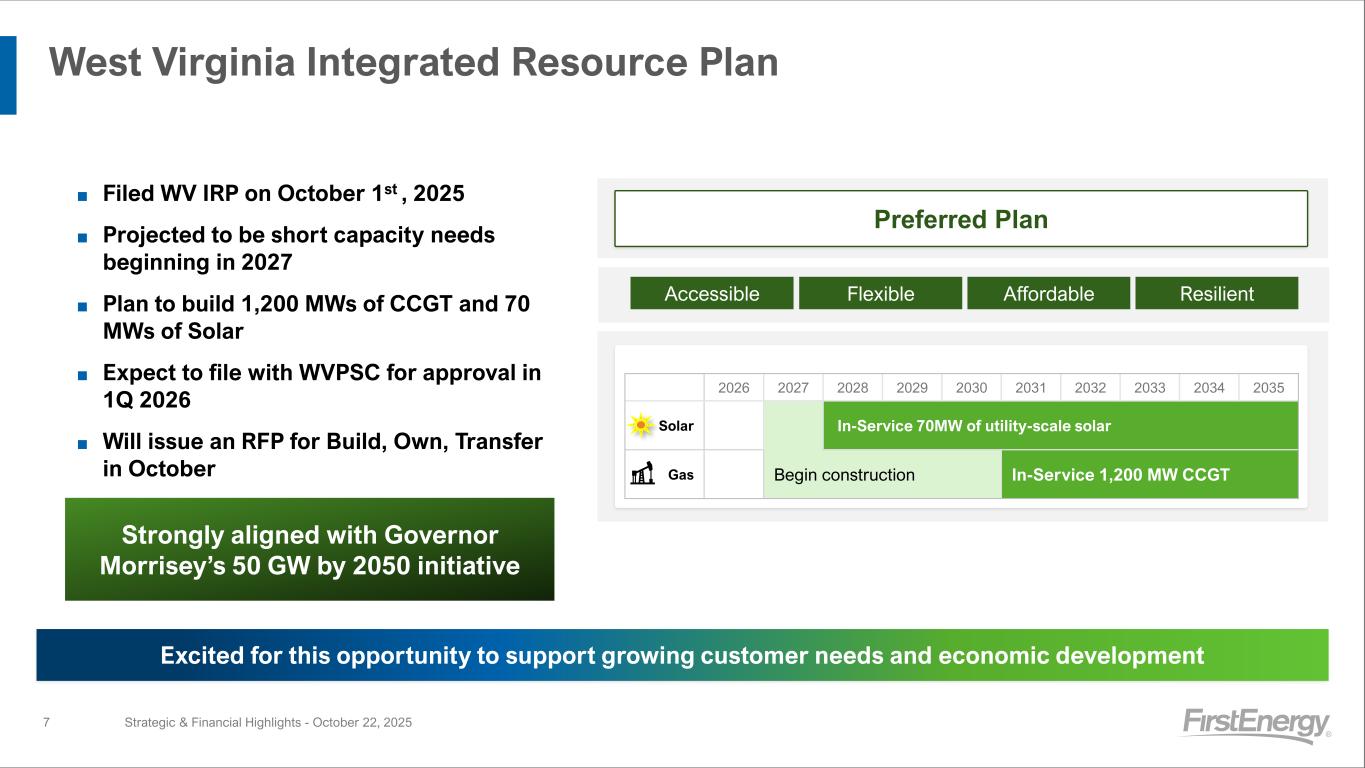
Task: Select the 2032 year column header
Action: pyautogui.click(x=1091, y=388)
